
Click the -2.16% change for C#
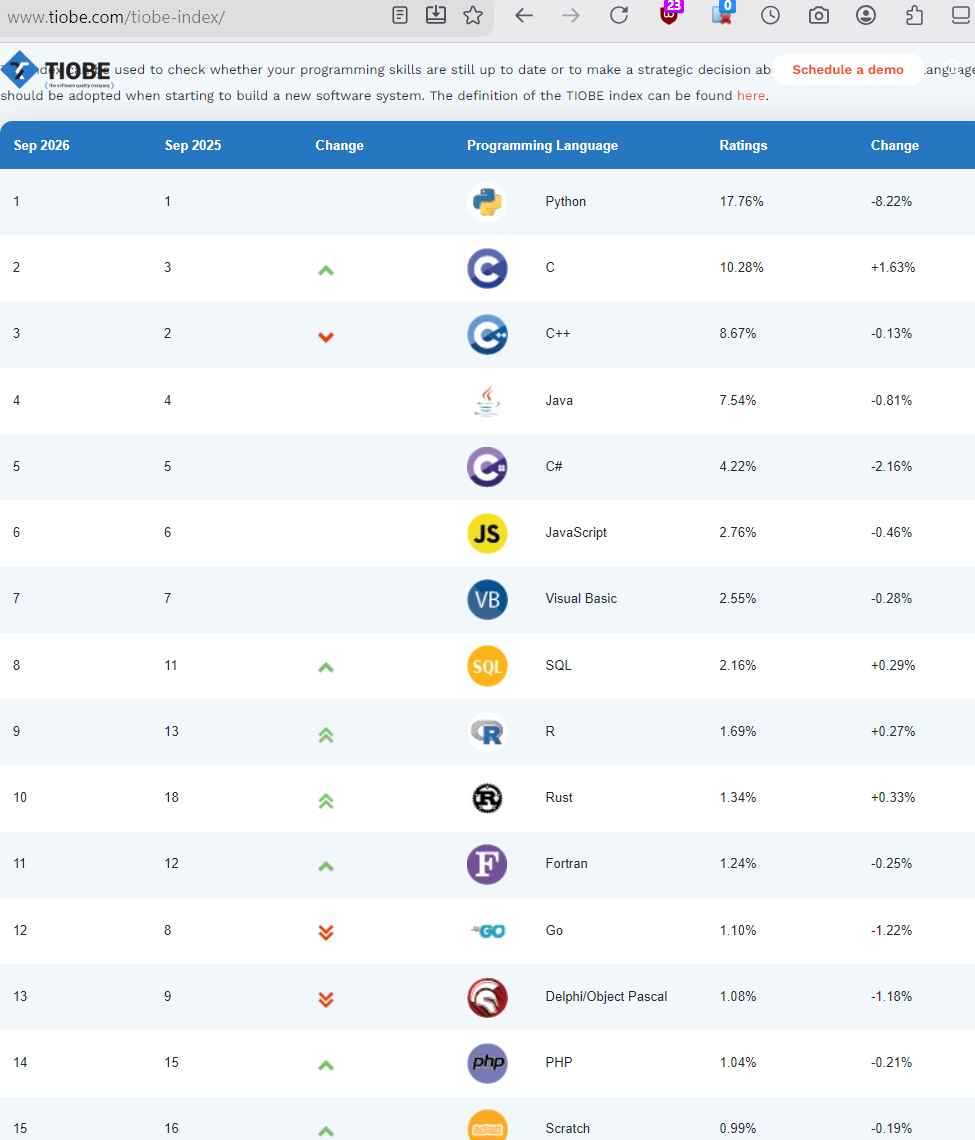(891, 467)
